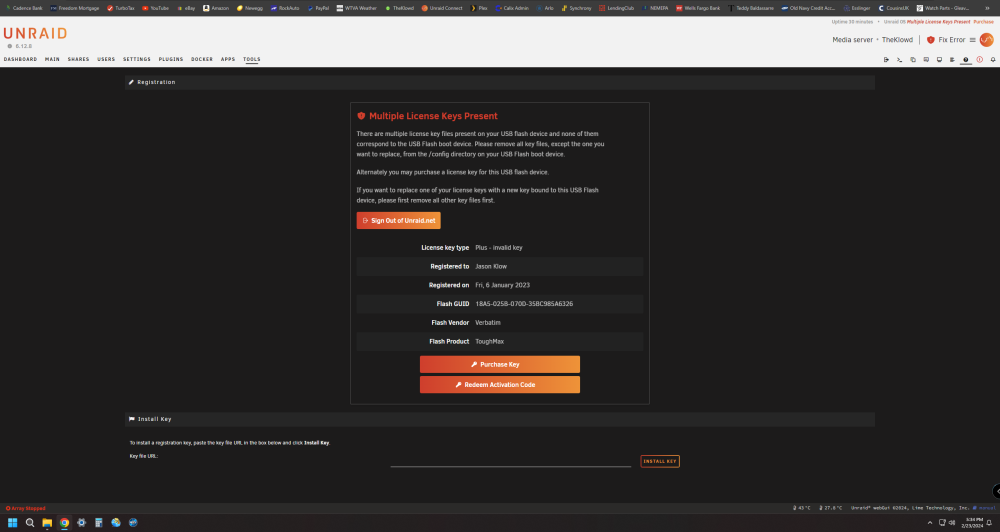Click the logout icon in the top-right toolbar
The height and width of the screenshot is (532, 1000).
[886, 59]
